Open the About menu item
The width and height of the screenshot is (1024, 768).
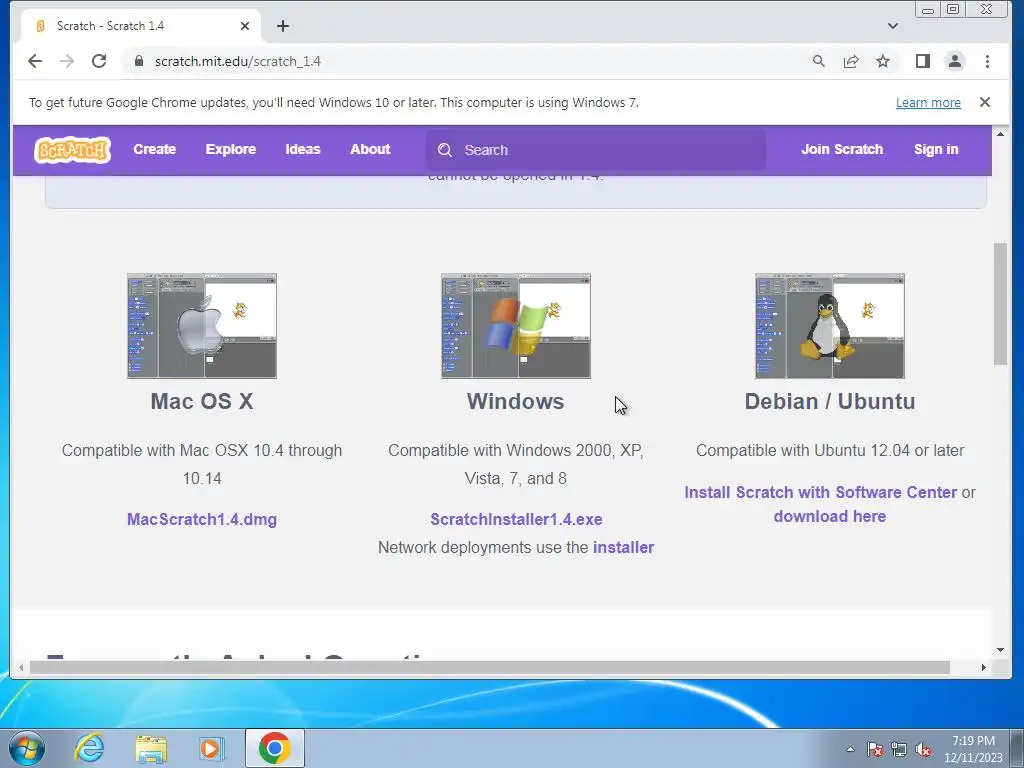(x=370, y=150)
